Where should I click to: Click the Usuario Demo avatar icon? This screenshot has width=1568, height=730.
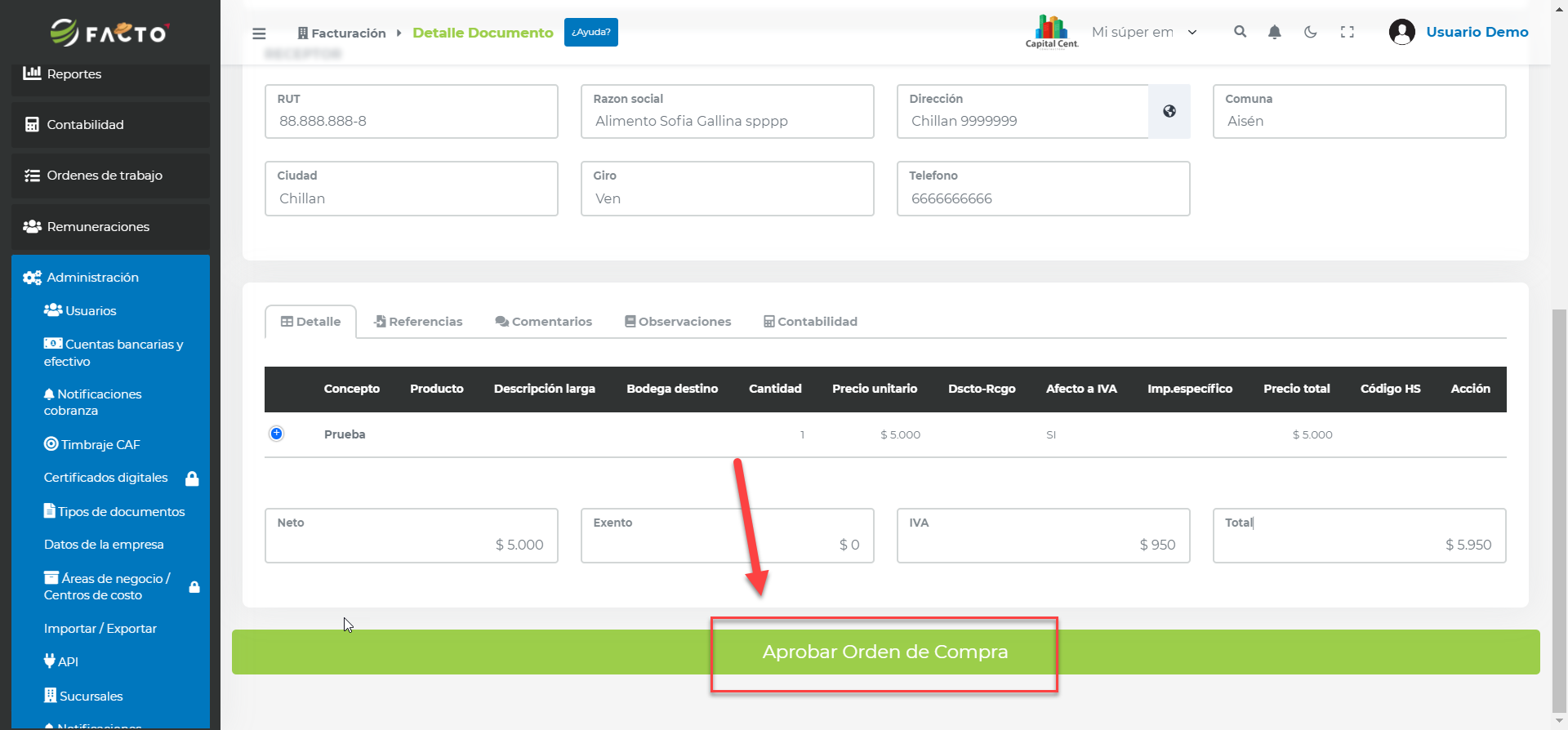pos(1401,32)
